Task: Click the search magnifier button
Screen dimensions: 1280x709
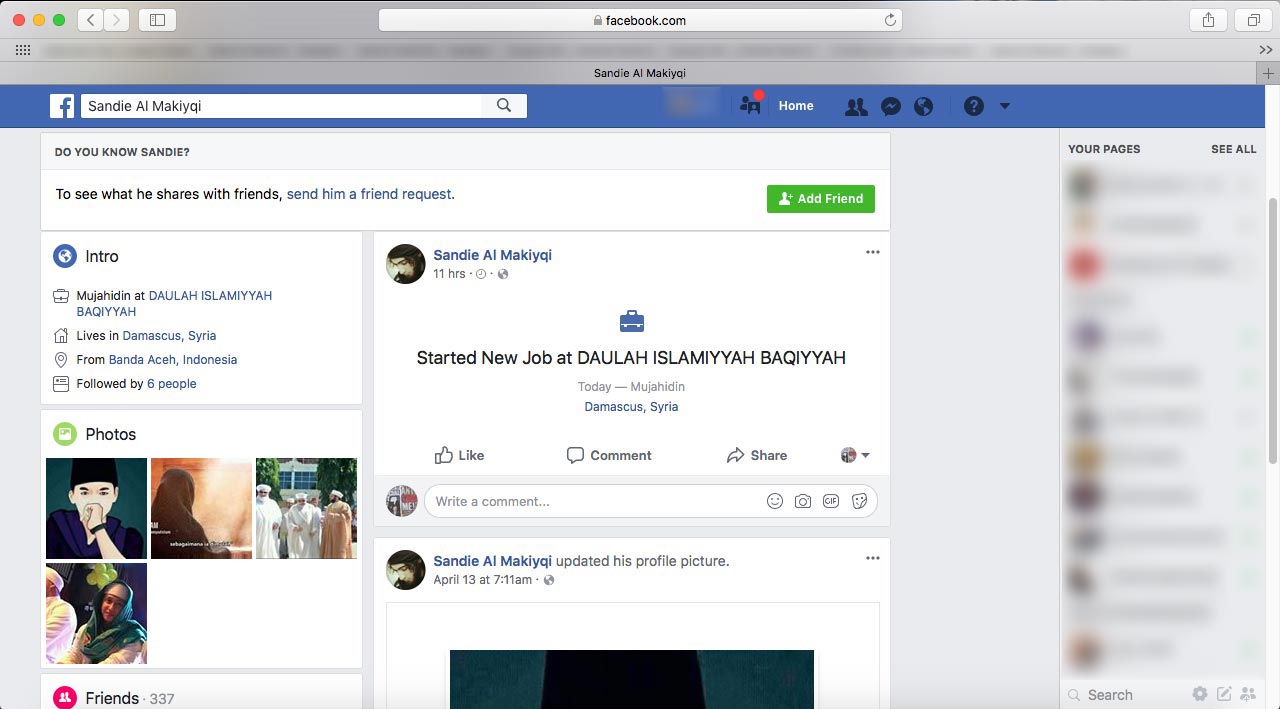Action: (x=504, y=106)
